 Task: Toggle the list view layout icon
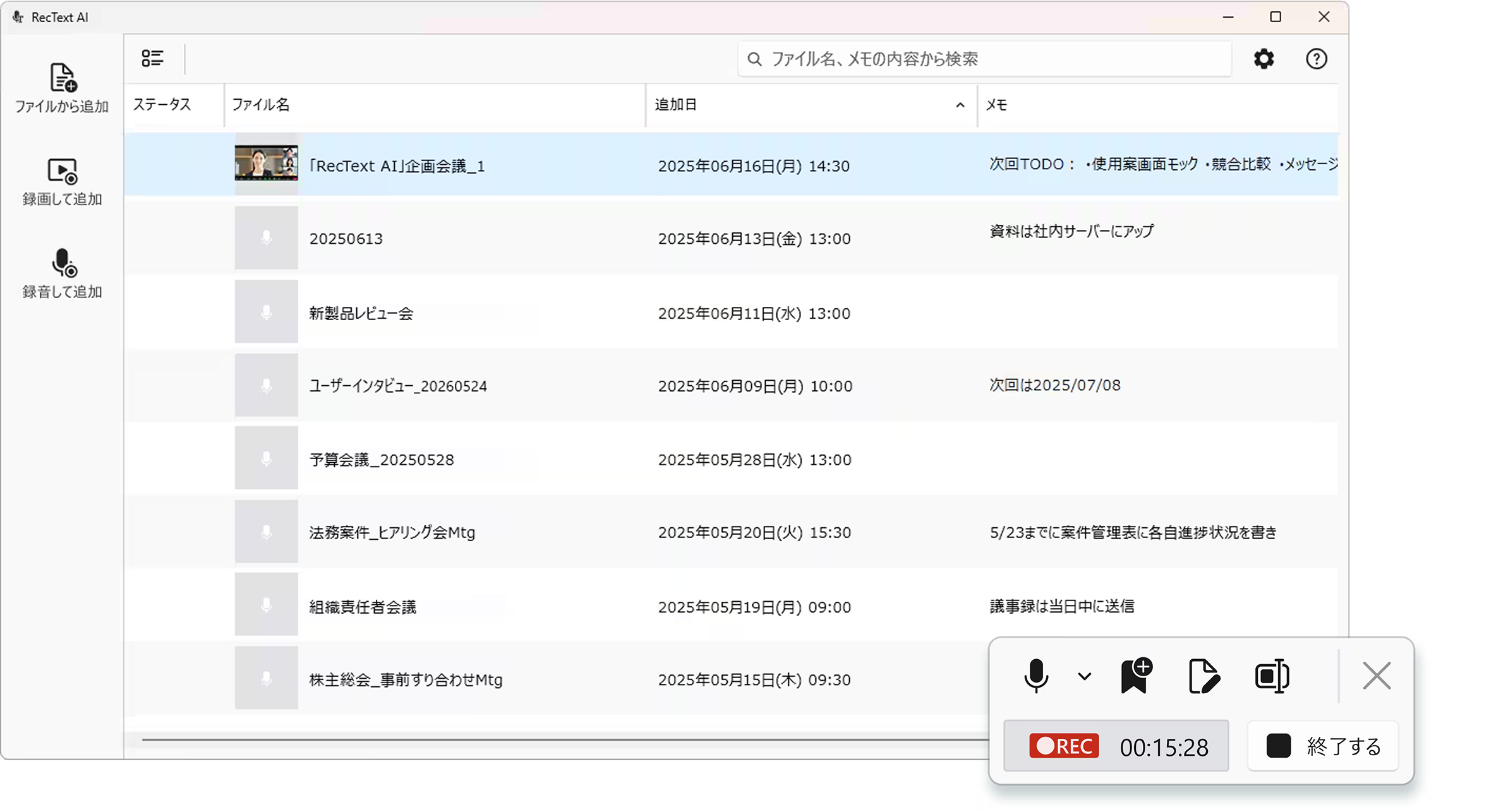[152, 59]
